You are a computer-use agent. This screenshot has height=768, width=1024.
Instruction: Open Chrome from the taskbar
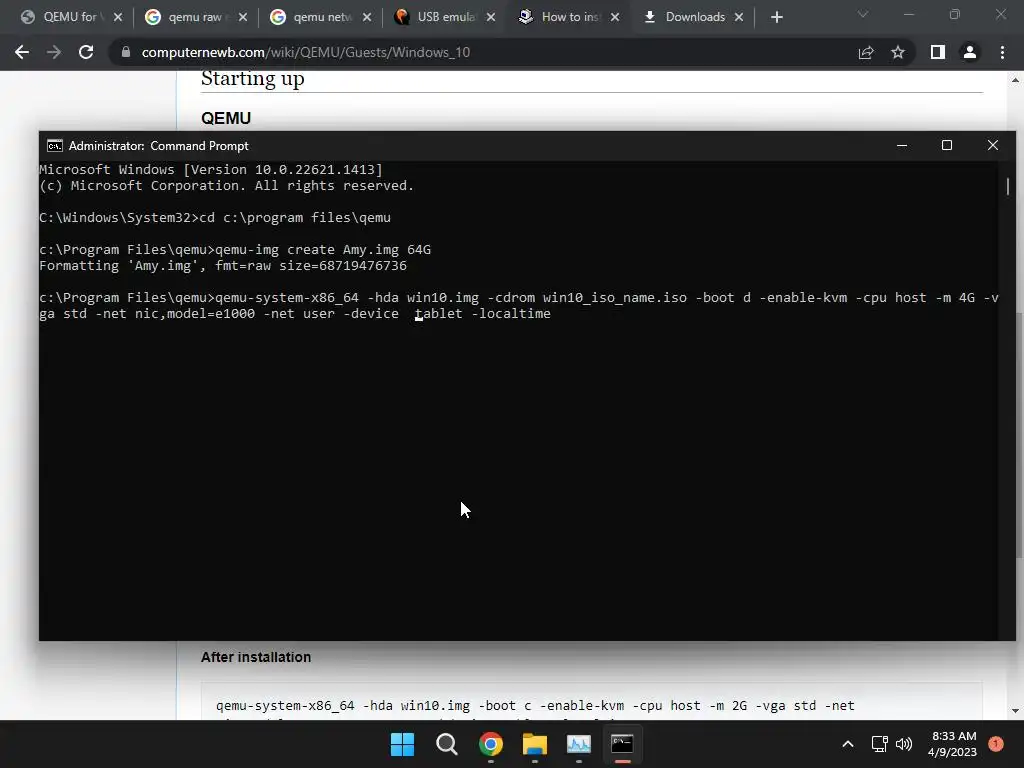click(490, 744)
